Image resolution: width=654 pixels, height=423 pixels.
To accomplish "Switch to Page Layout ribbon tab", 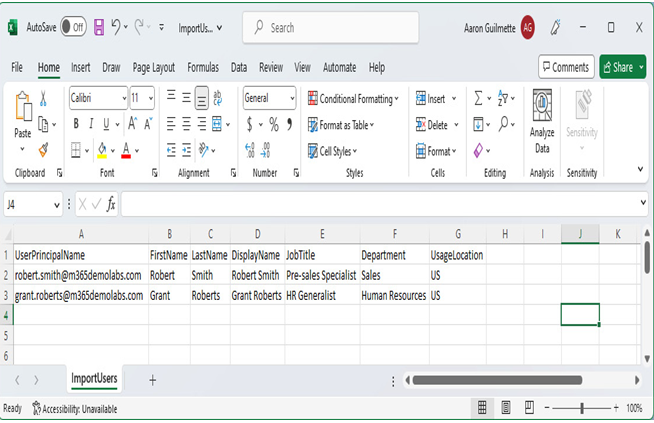I will pos(154,67).
